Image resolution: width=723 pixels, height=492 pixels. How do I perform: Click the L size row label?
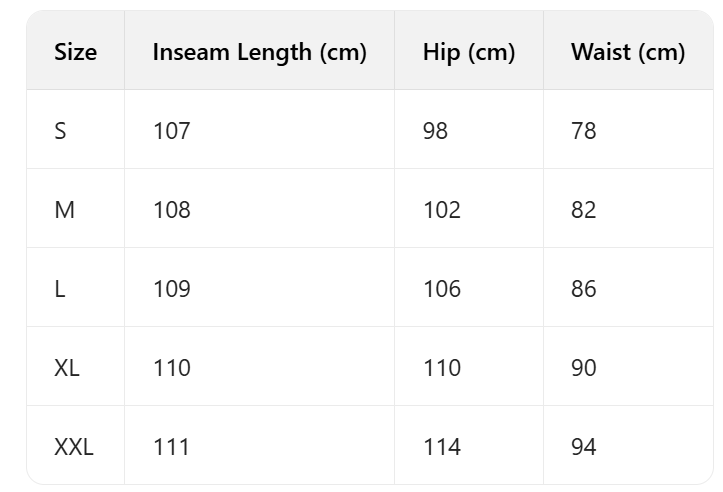[60, 289]
